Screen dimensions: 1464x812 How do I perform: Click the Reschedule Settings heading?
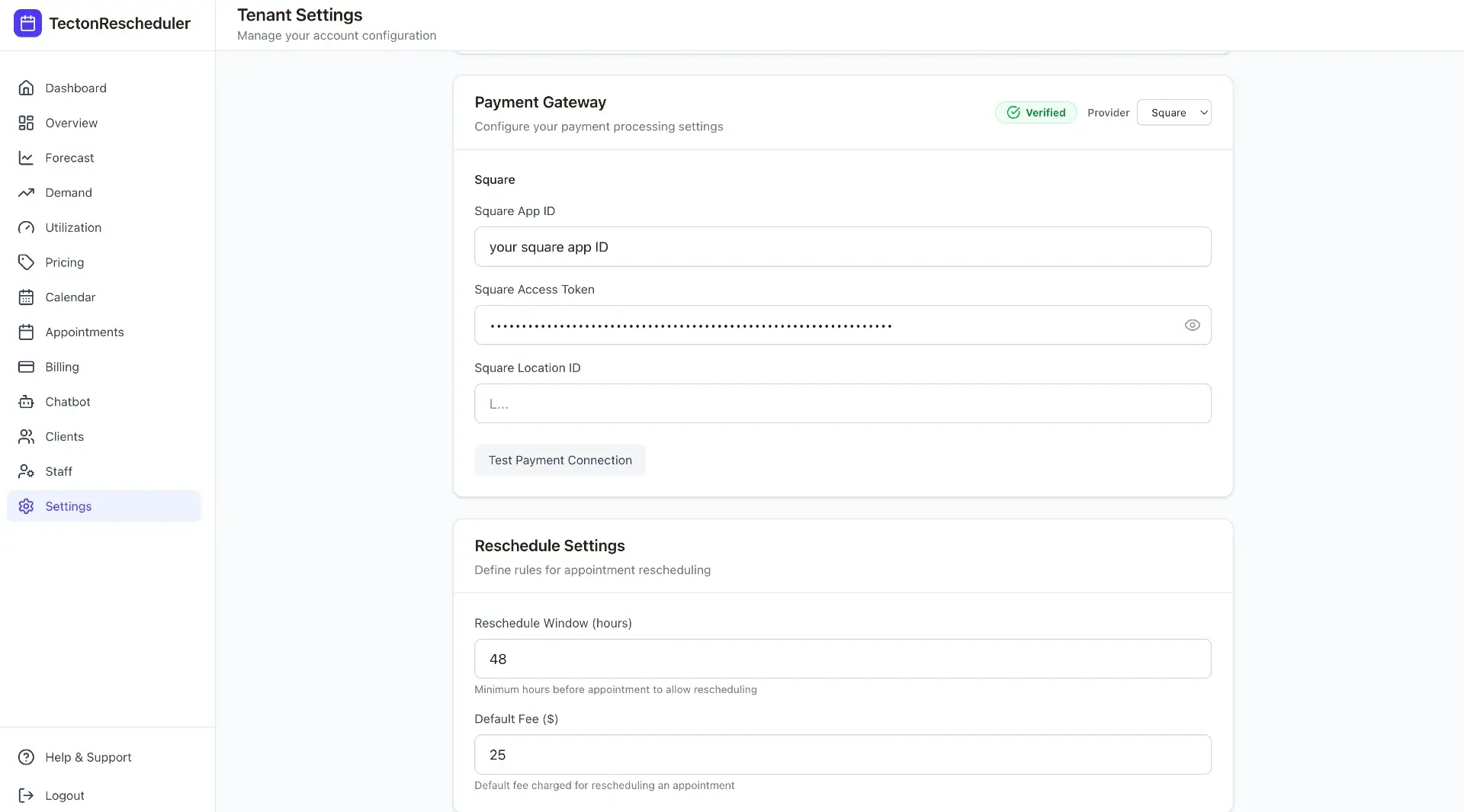point(549,546)
